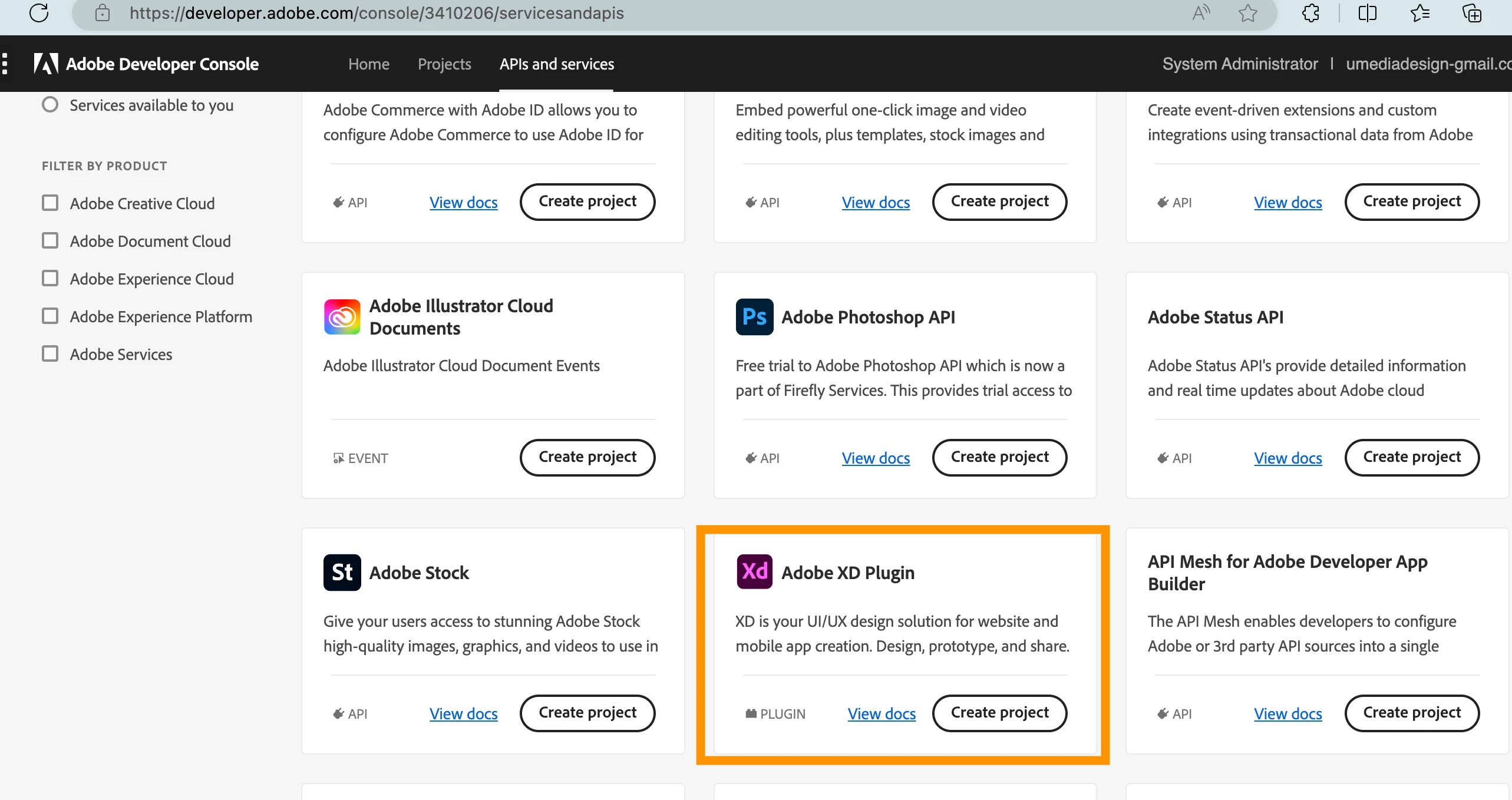
Task: Click the Adobe Stock St icon
Action: [x=342, y=573]
